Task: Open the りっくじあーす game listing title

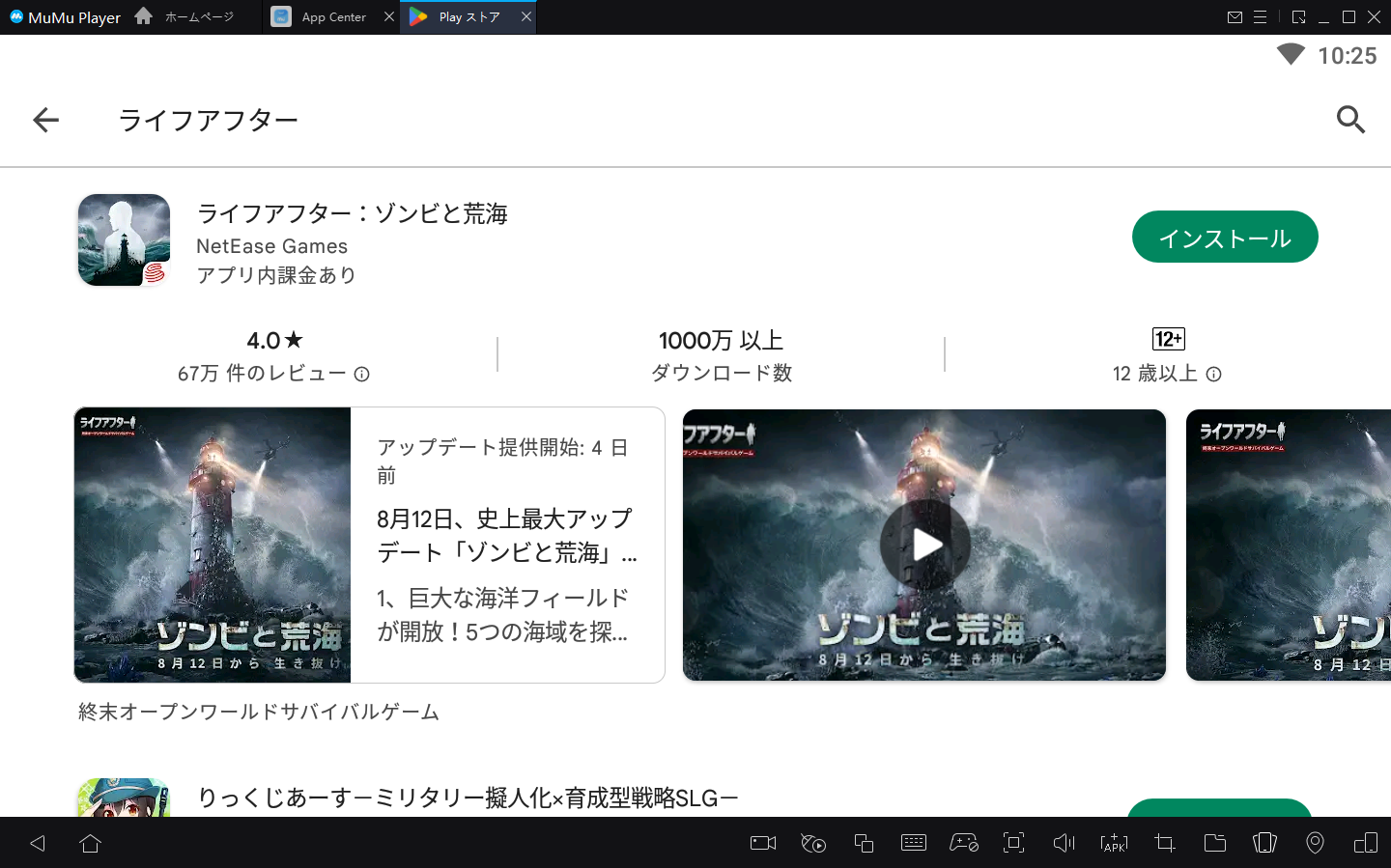Action: coord(468,798)
